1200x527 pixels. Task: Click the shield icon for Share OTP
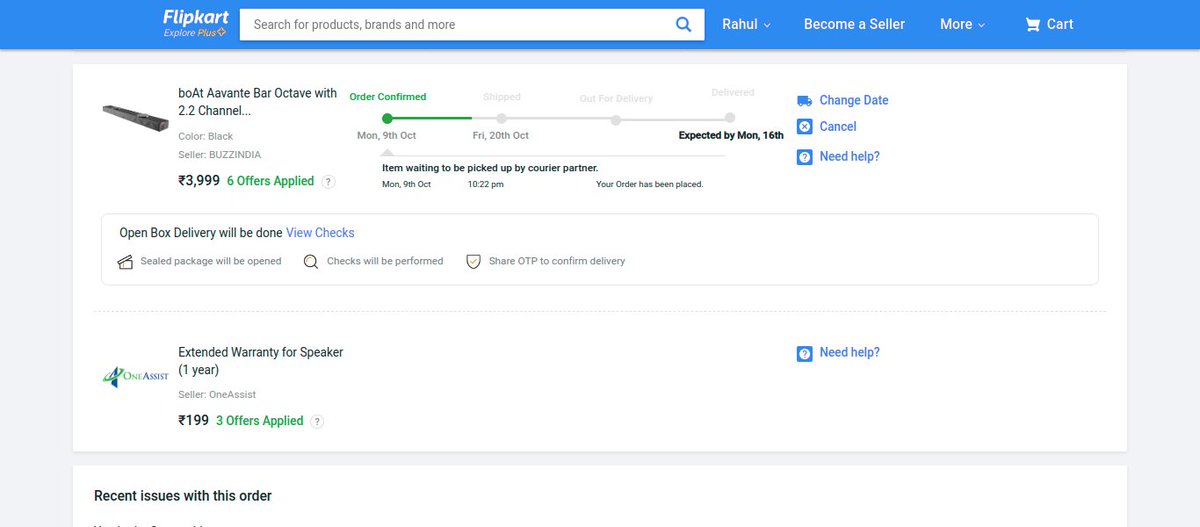tap(474, 262)
